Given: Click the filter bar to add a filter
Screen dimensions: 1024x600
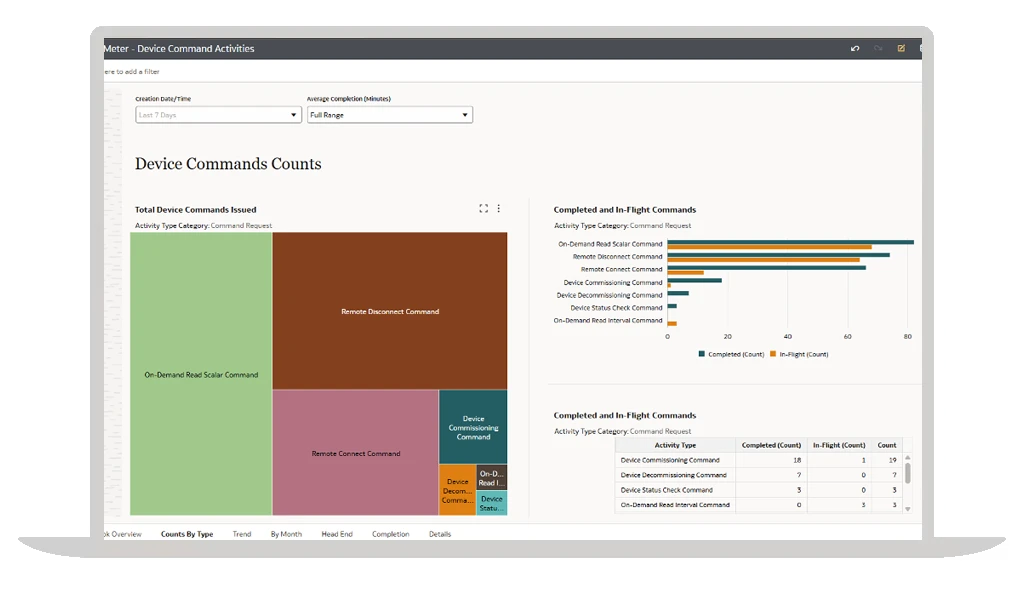Looking at the screenshot, I should [x=200, y=71].
